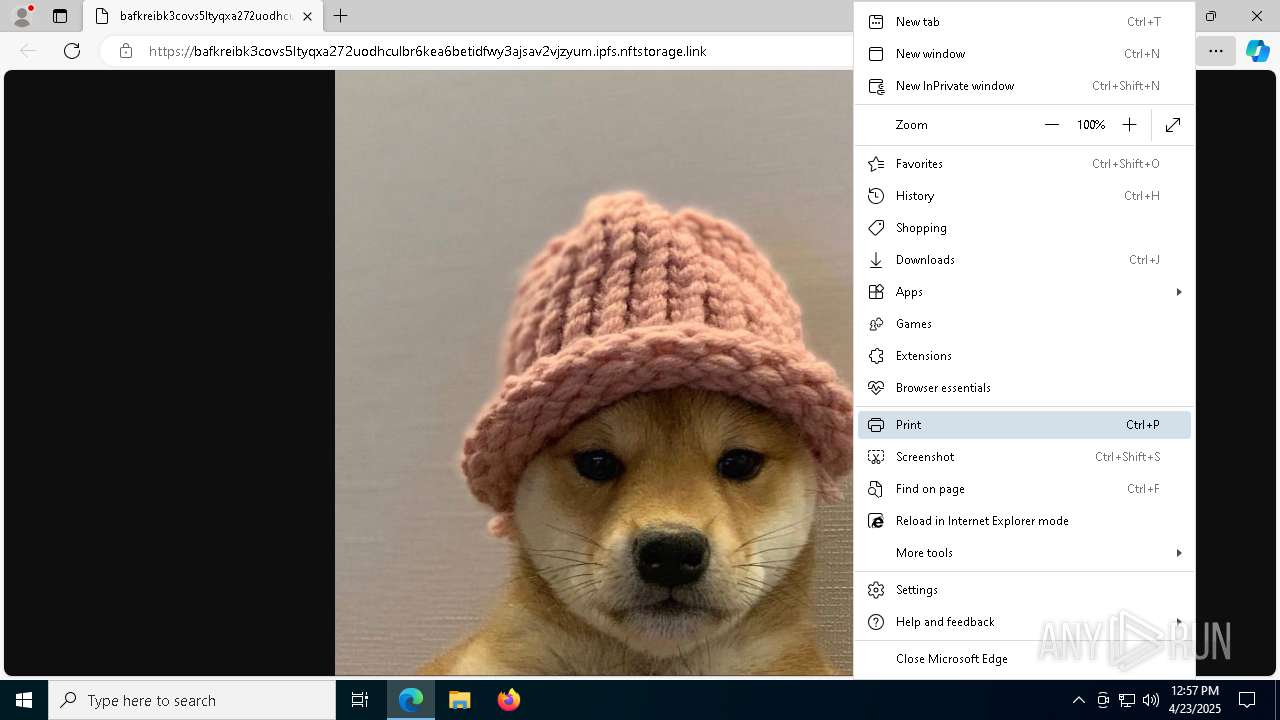Open the Windows Start menu
This screenshot has height=720, width=1280.
point(24,700)
